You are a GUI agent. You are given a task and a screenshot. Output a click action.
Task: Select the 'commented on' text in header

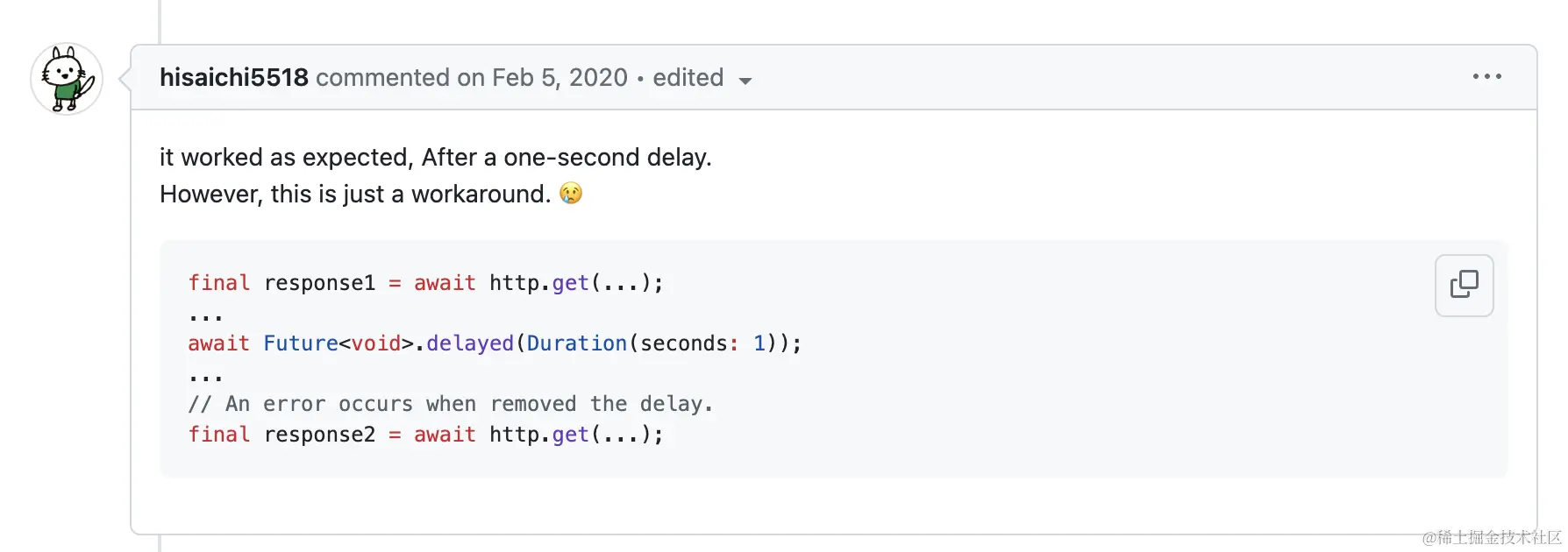pos(401,78)
